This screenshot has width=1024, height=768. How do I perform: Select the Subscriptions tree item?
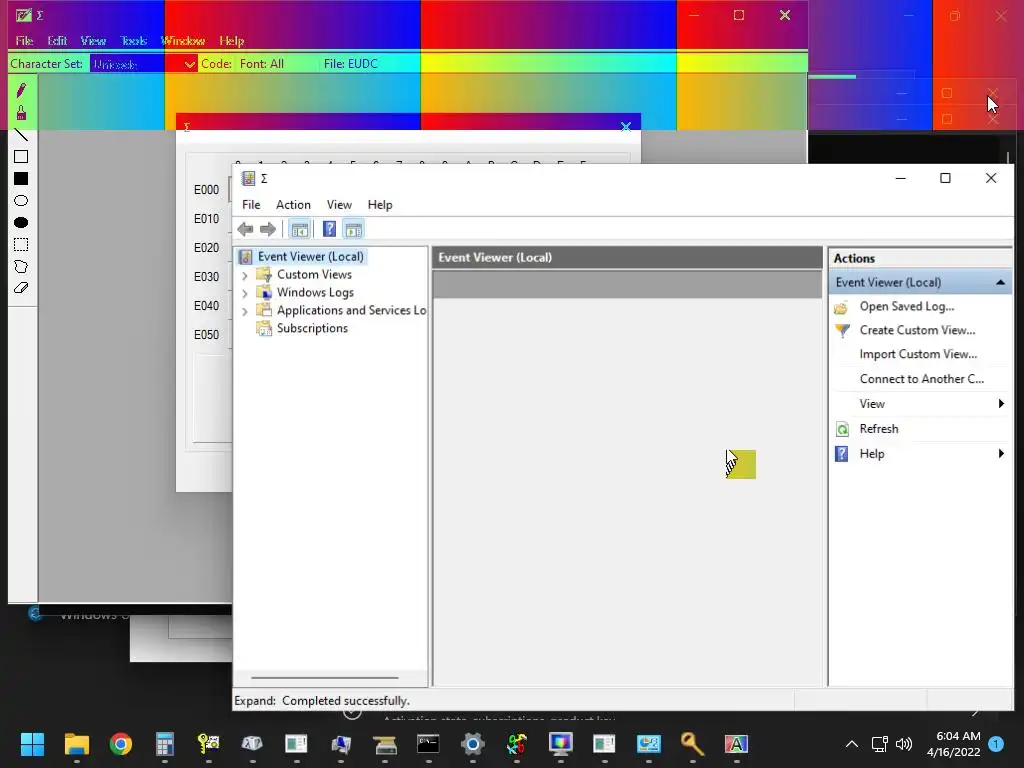[312, 328]
